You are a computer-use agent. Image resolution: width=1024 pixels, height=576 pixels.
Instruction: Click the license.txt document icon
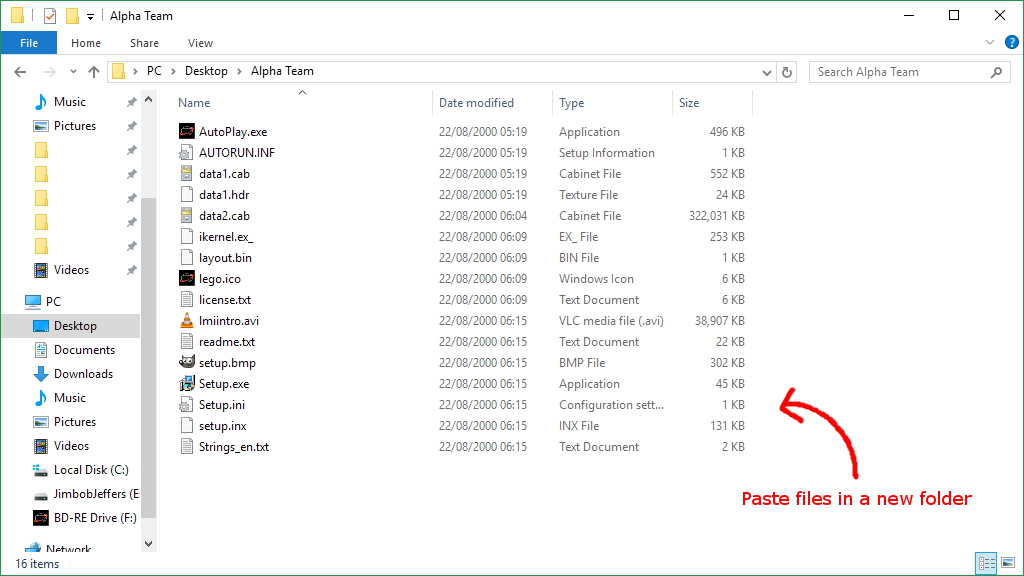pos(187,299)
